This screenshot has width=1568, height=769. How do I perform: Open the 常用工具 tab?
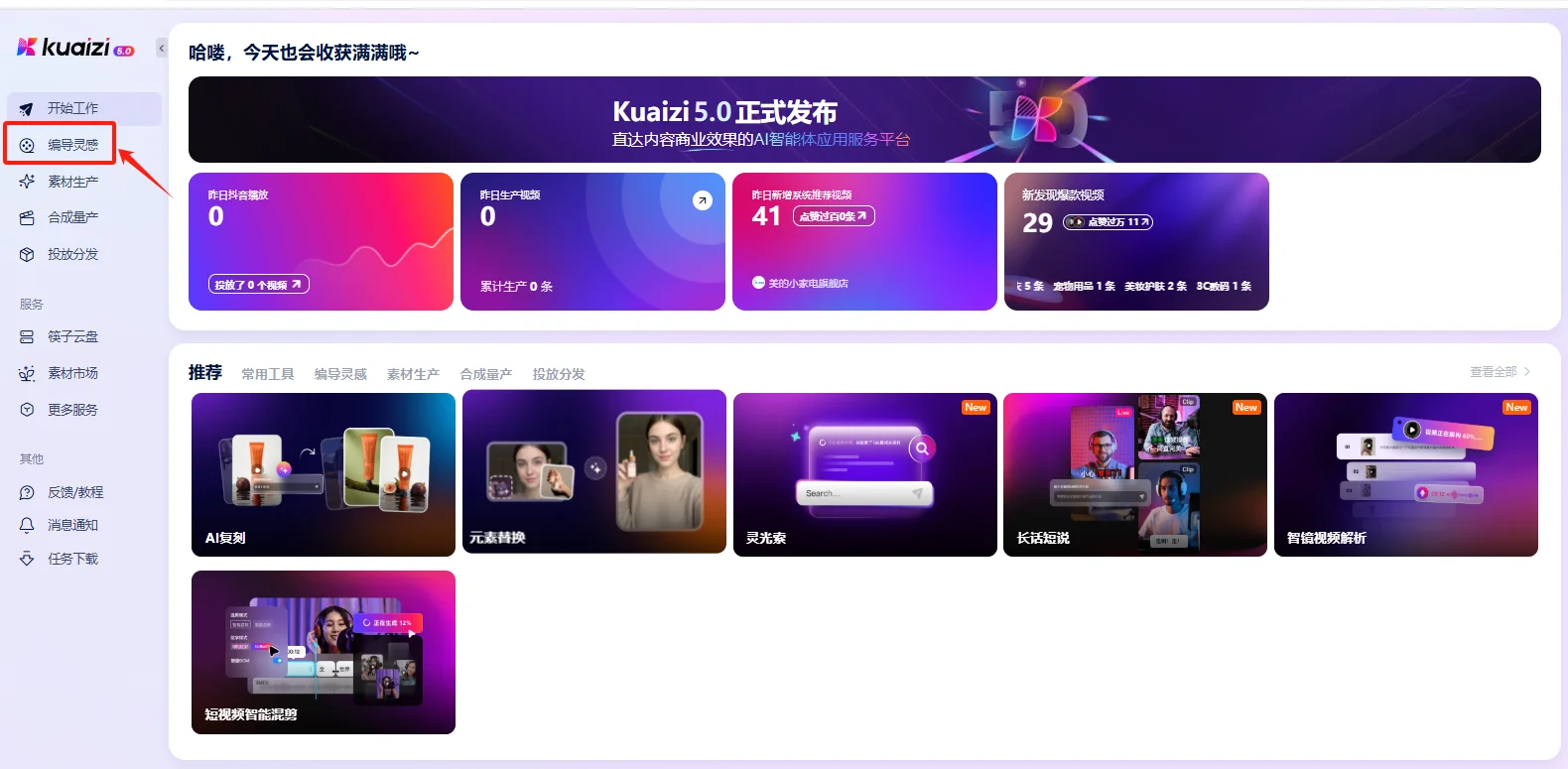coord(268,374)
